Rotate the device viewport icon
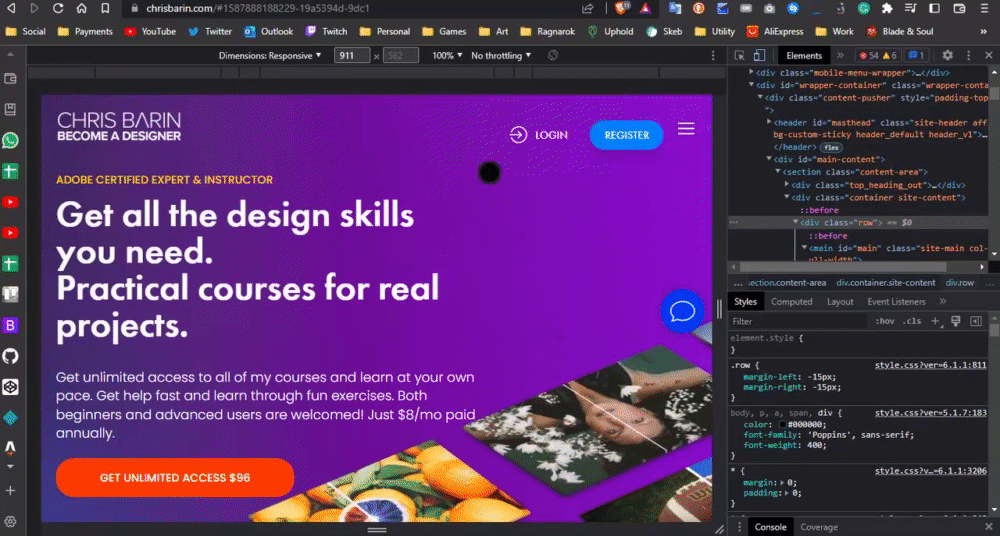 coord(553,56)
